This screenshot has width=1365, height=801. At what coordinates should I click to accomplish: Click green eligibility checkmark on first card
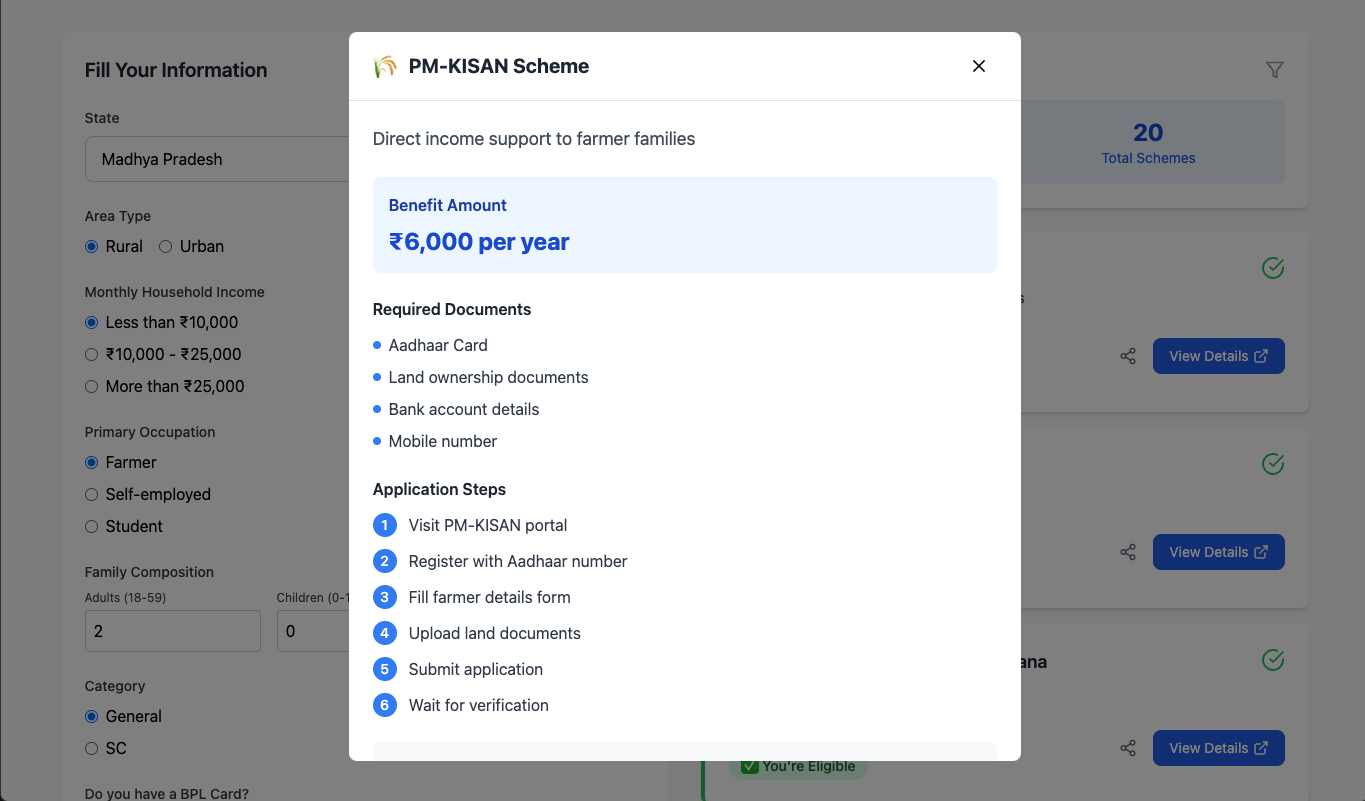pyautogui.click(x=1272, y=268)
